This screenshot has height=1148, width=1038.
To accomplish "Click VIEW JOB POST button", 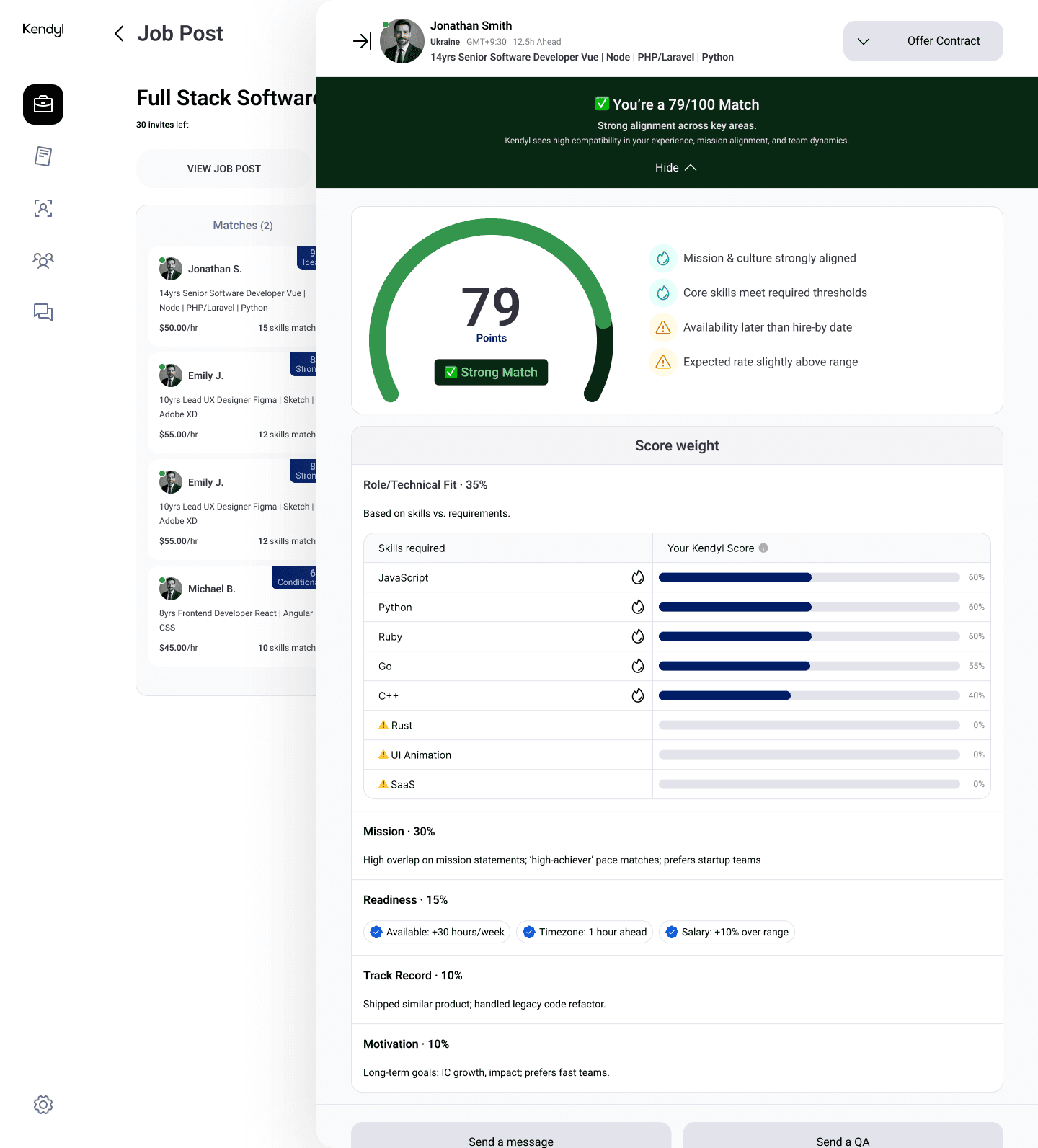I will pos(224,169).
